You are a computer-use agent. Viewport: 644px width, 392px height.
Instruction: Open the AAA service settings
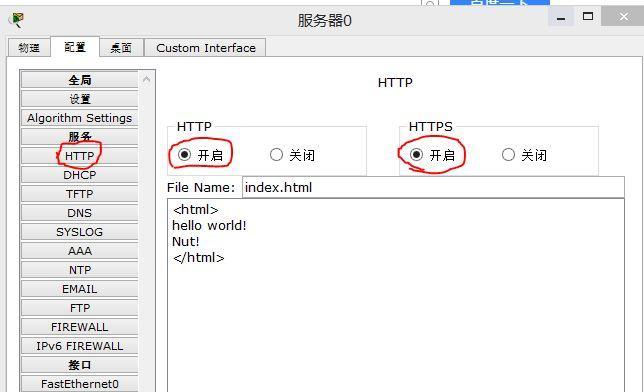pyautogui.click(x=80, y=251)
